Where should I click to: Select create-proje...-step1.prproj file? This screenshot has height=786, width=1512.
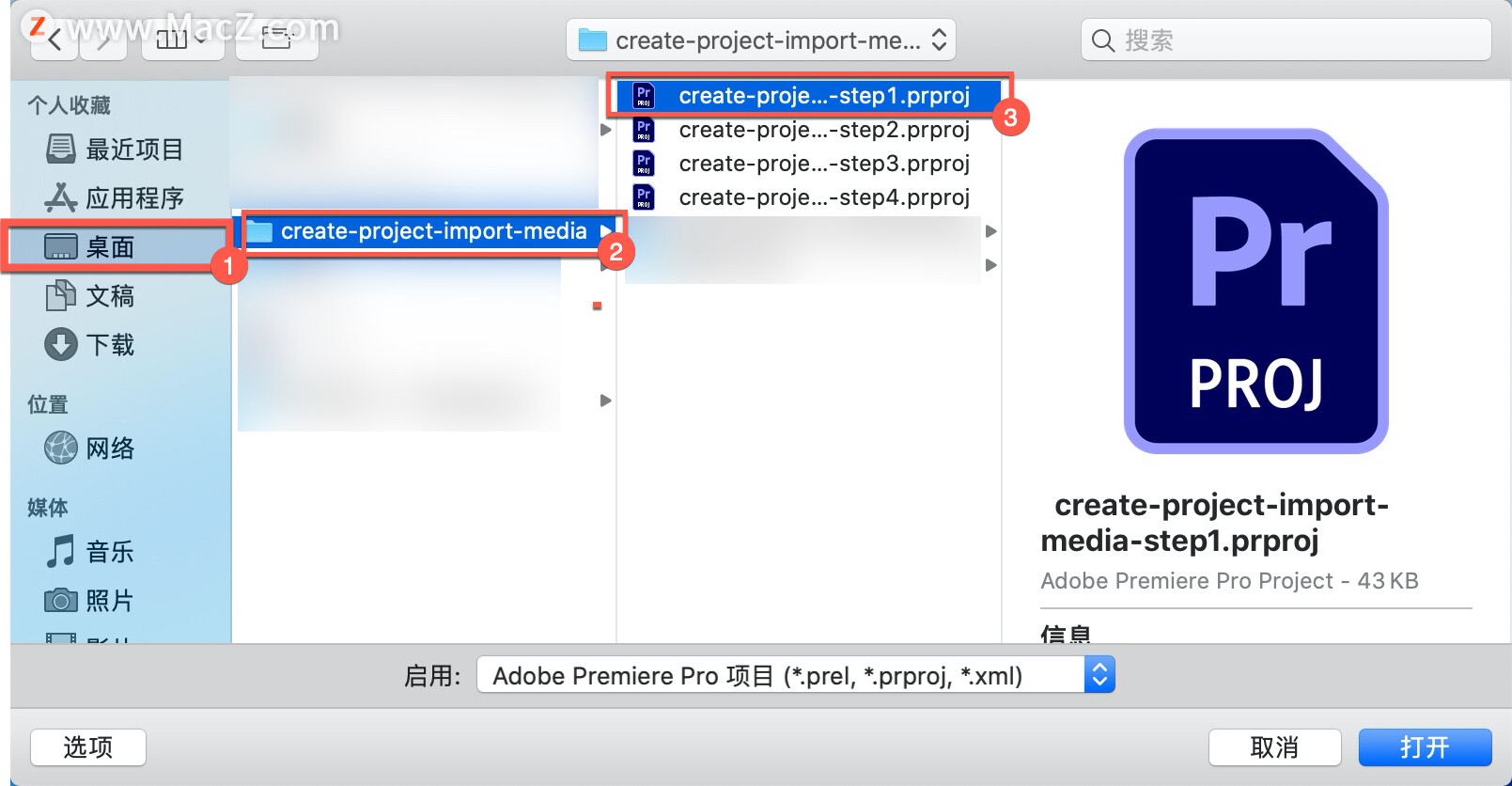coord(808,96)
